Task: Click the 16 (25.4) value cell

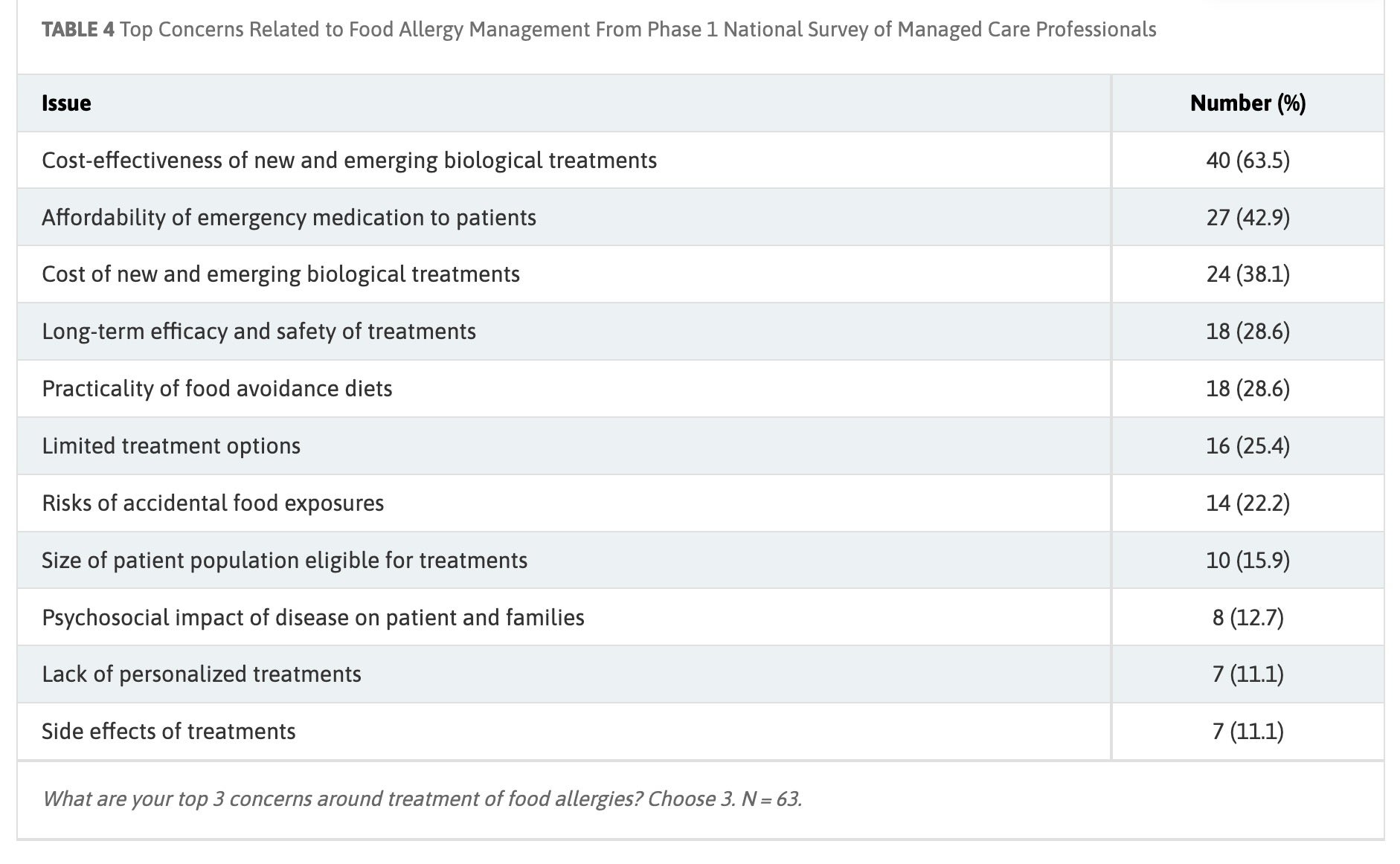Action: (x=1248, y=446)
